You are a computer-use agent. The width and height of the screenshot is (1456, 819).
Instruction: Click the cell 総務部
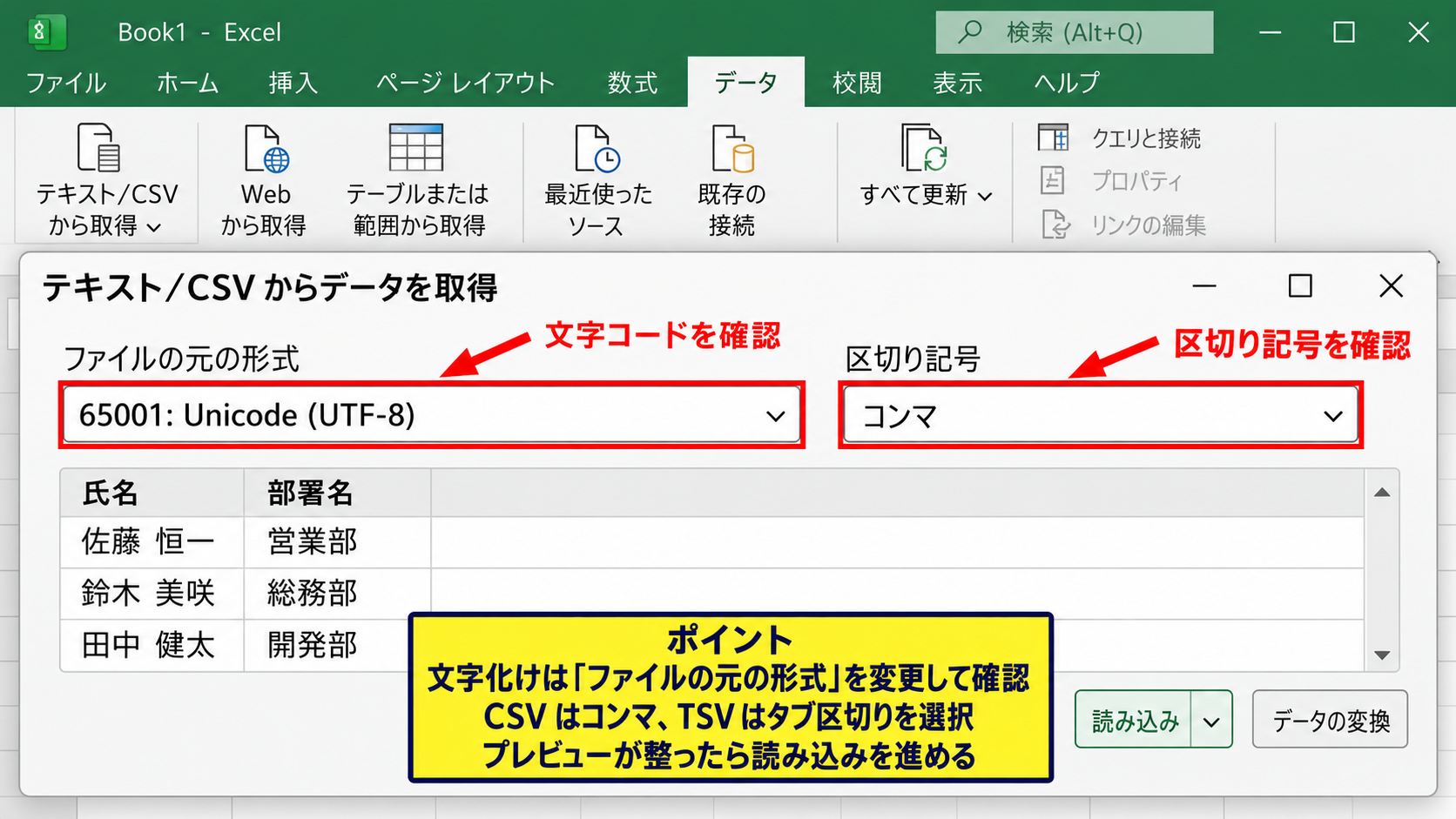pyautogui.click(x=338, y=594)
